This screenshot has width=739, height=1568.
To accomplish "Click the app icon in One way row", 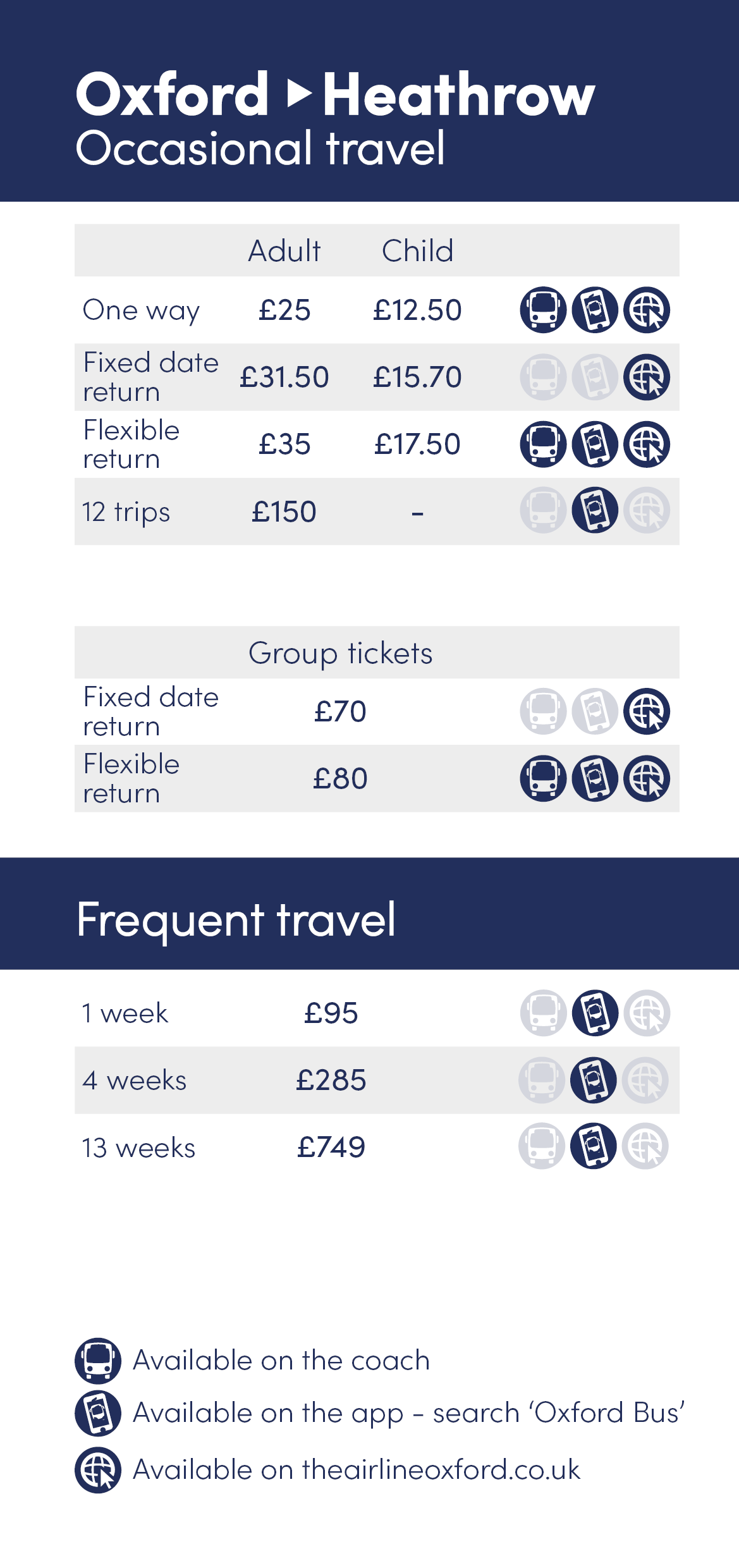I will [x=595, y=310].
